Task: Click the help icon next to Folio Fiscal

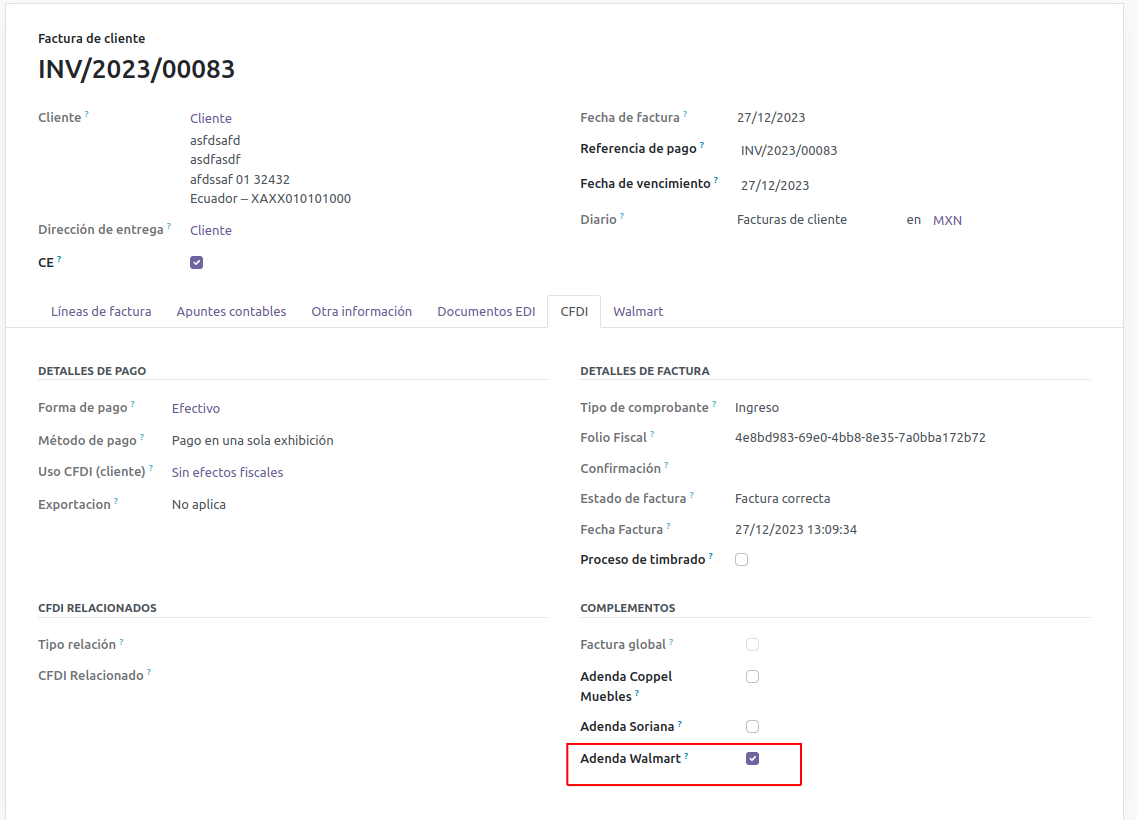Action: pos(652,435)
